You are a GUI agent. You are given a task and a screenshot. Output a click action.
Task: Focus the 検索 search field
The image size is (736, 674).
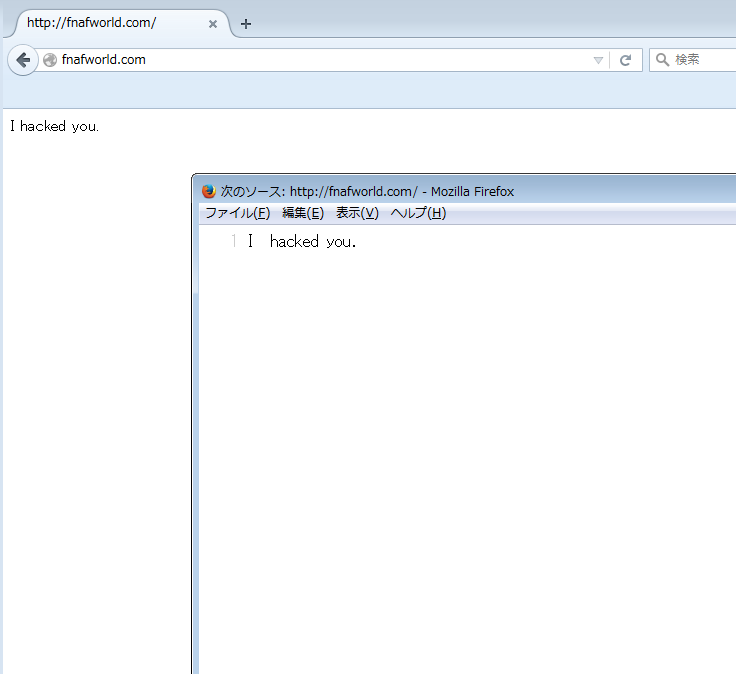coord(702,60)
